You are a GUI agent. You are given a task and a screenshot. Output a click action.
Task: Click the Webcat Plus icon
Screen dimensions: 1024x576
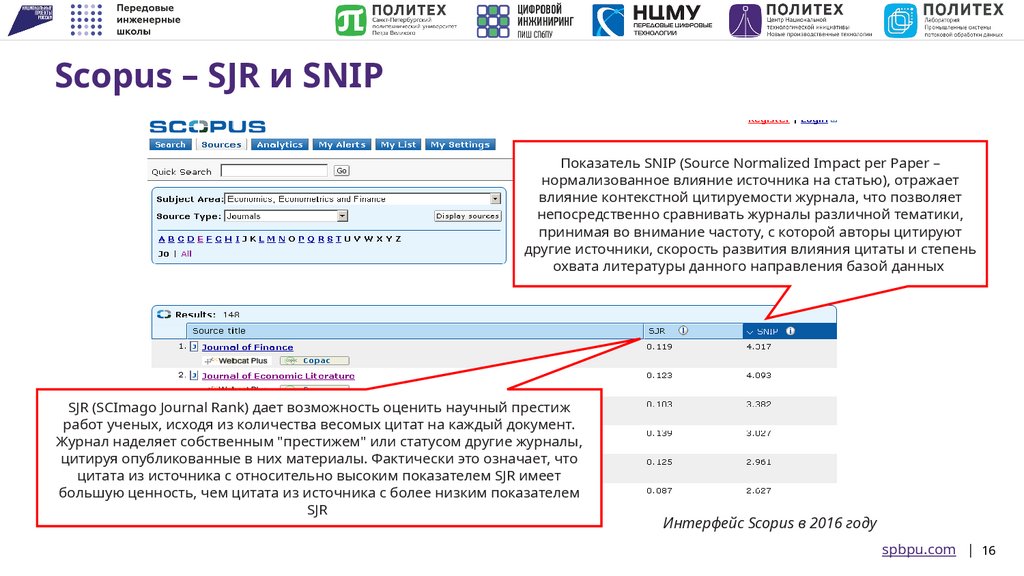238,359
